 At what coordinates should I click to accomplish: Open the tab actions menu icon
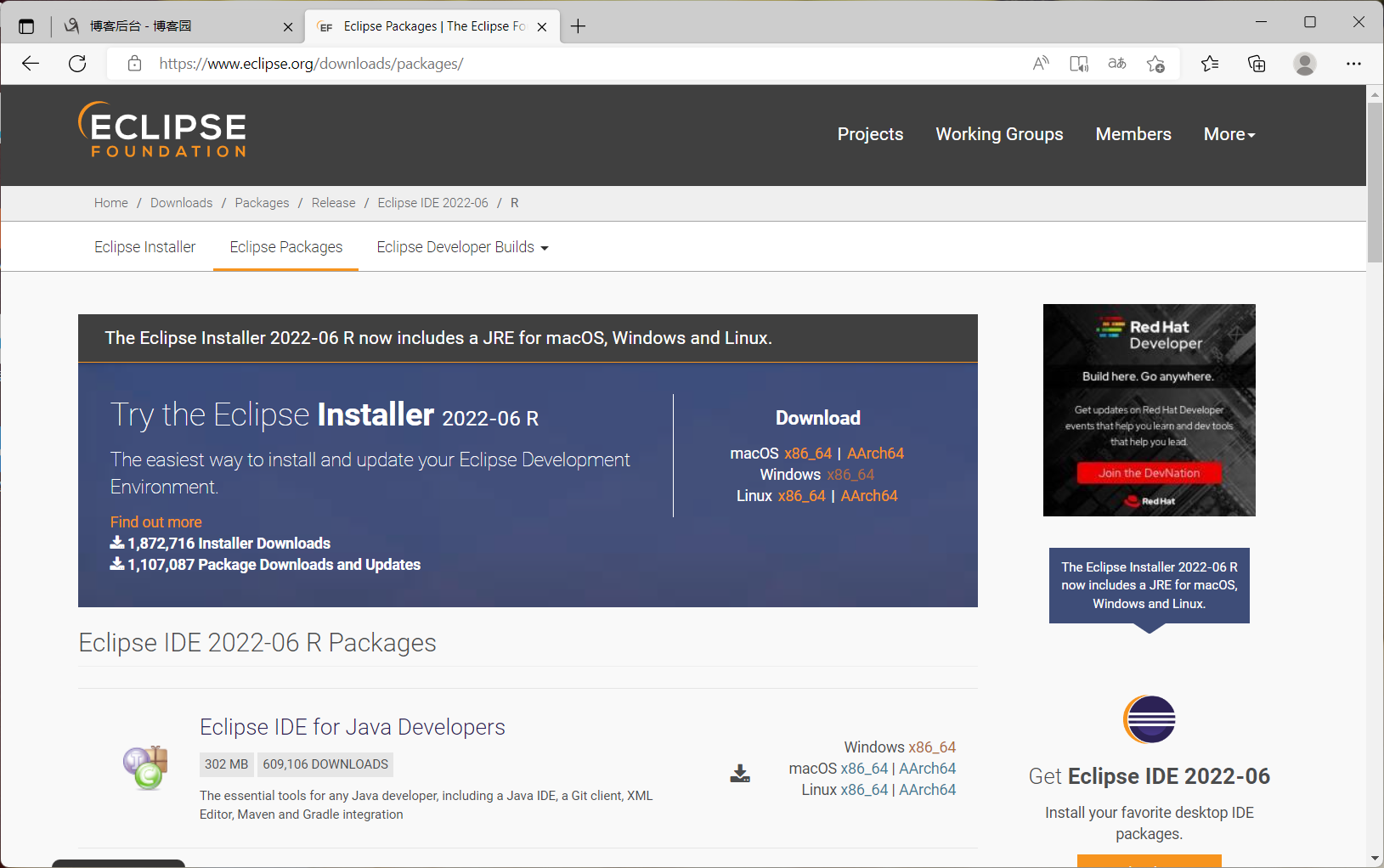pyautogui.click(x=26, y=26)
